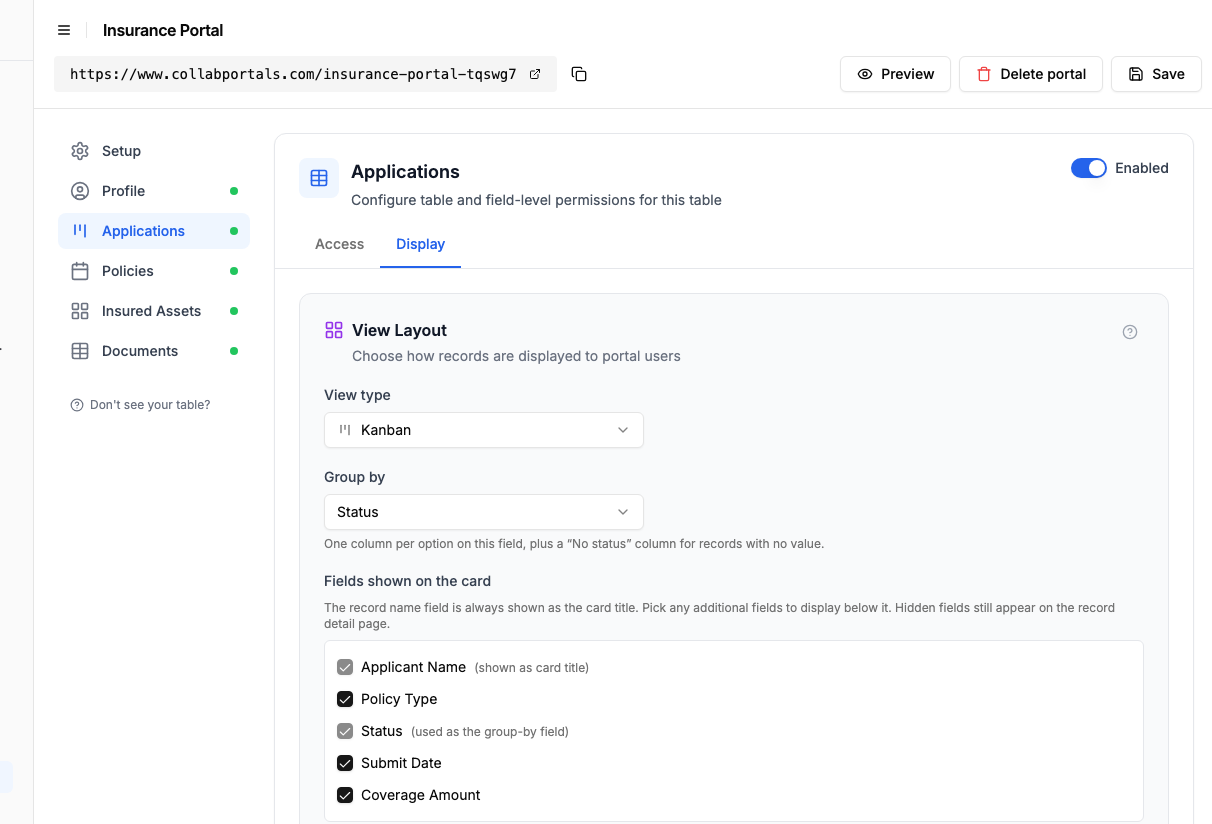Click the Delete portal button
This screenshot has height=824, width=1212.
point(1031,74)
